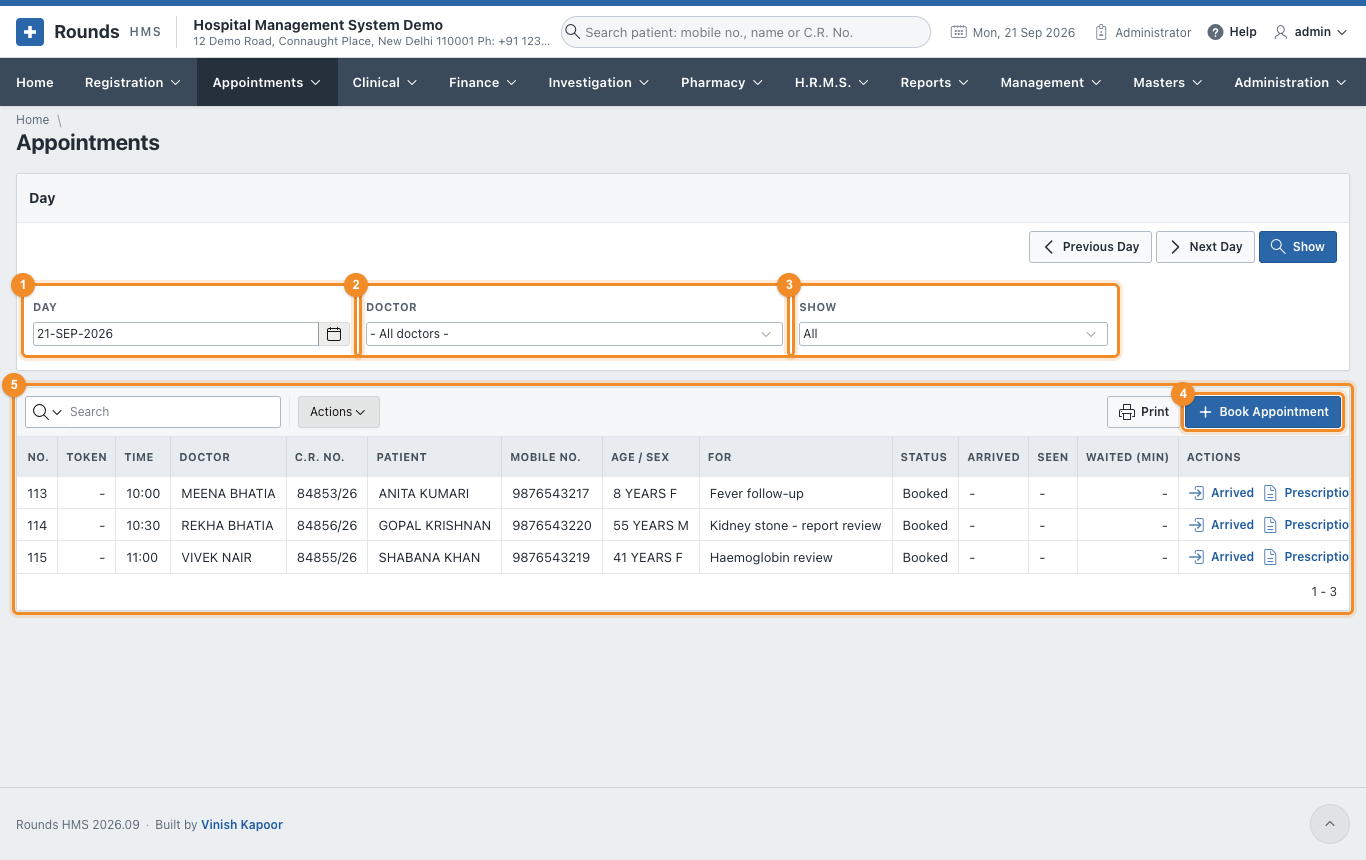Viewport: 1366px width, 860px height.
Task: Click the Help question mark icon
Action: tap(1215, 32)
